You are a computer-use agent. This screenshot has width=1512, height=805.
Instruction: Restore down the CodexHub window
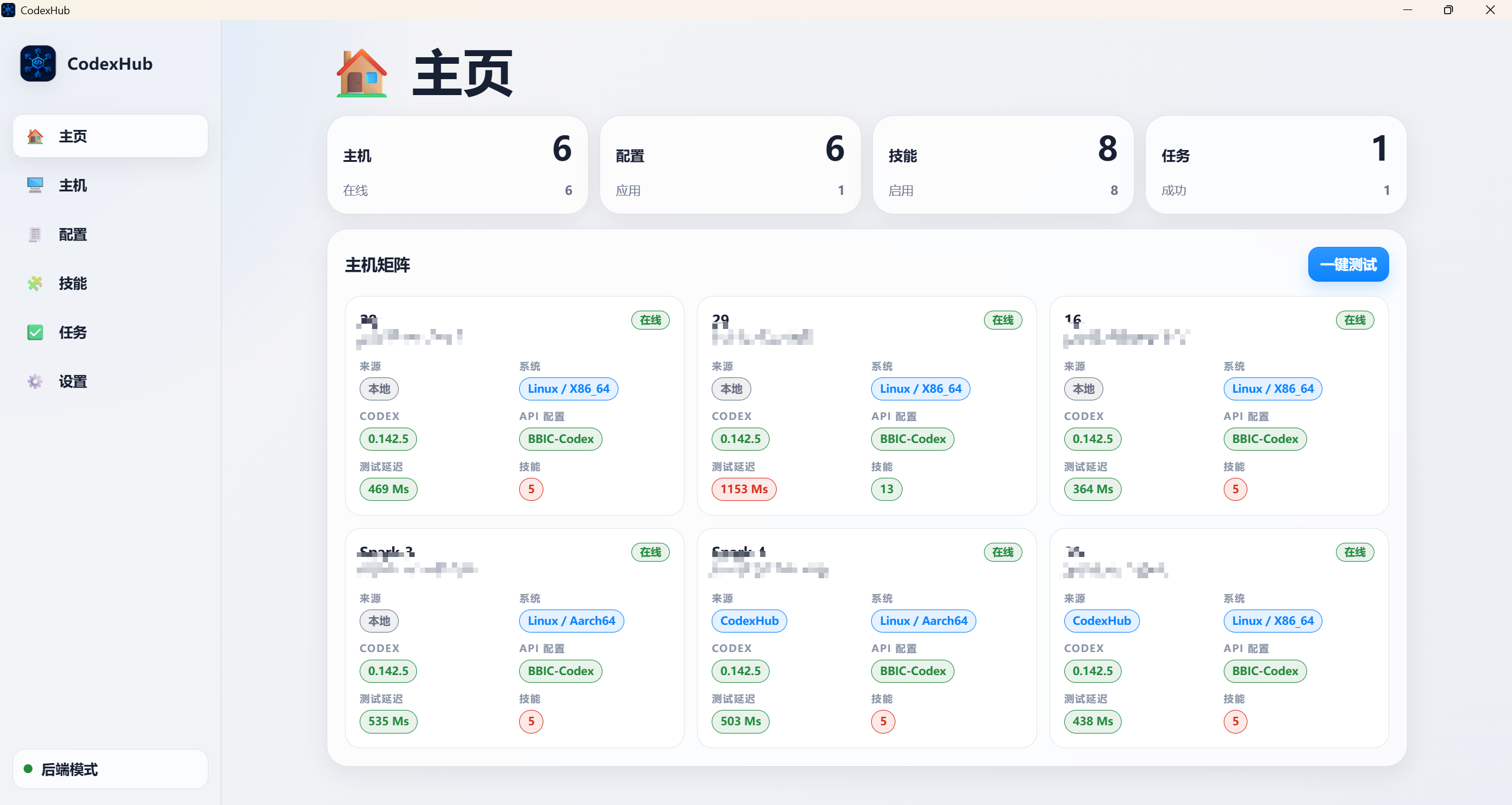click(1448, 10)
